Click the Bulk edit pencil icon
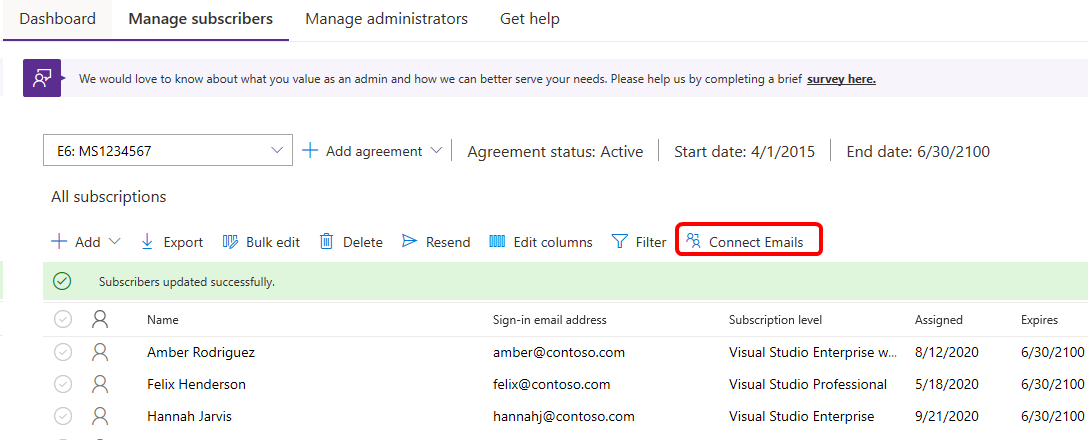 pos(229,242)
